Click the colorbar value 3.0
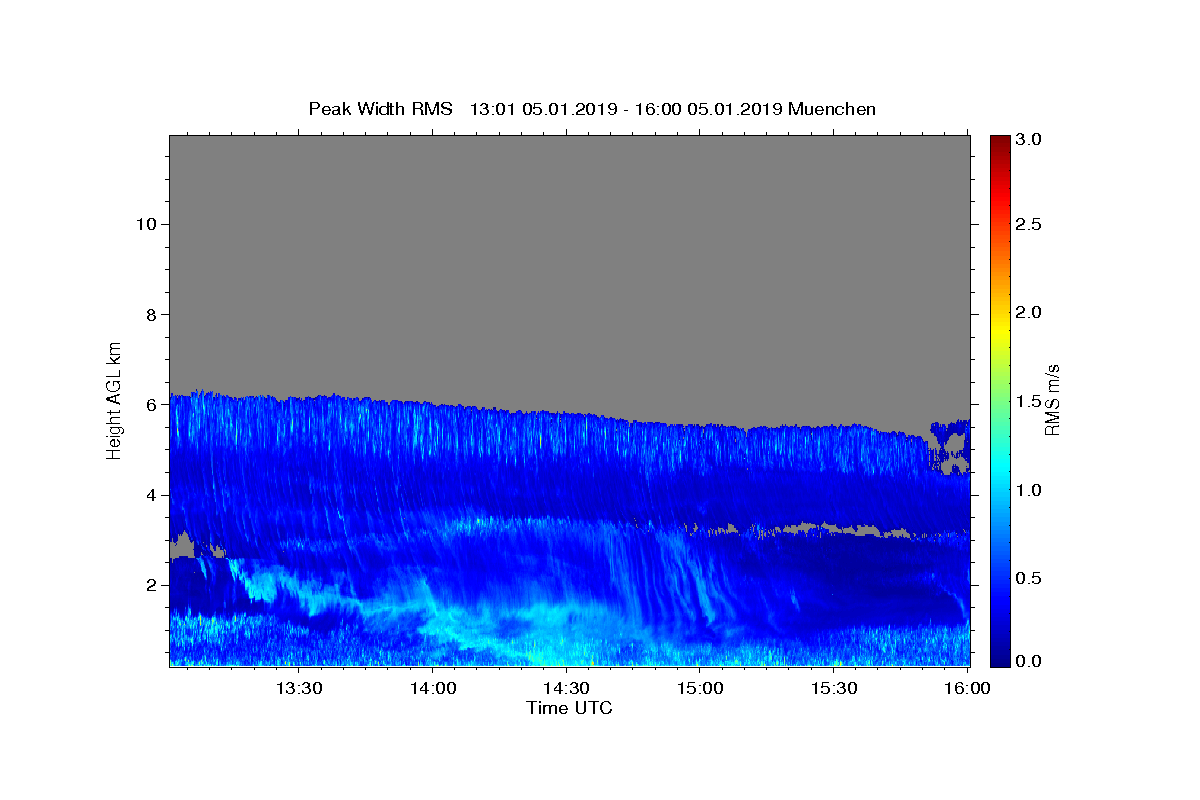 (1029, 140)
